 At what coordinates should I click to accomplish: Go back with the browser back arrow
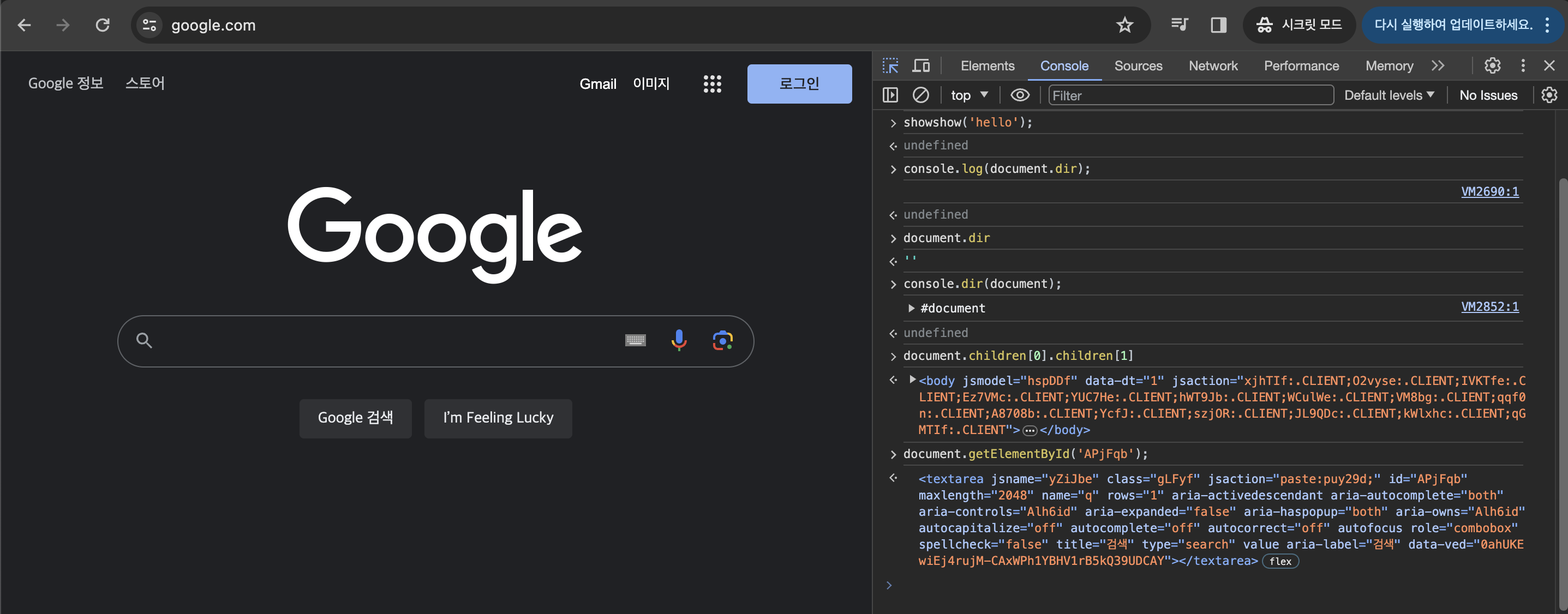(x=25, y=25)
